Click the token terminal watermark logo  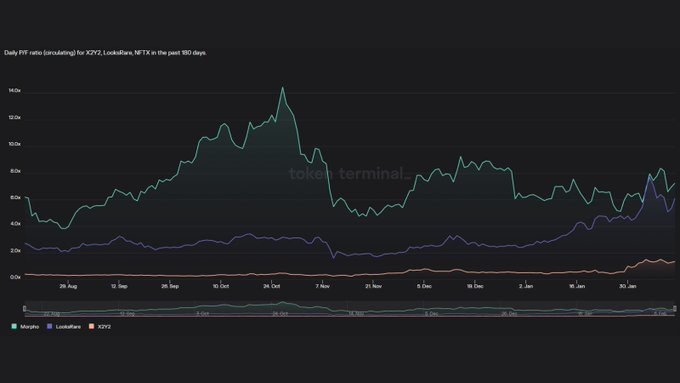[x=350, y=173]
